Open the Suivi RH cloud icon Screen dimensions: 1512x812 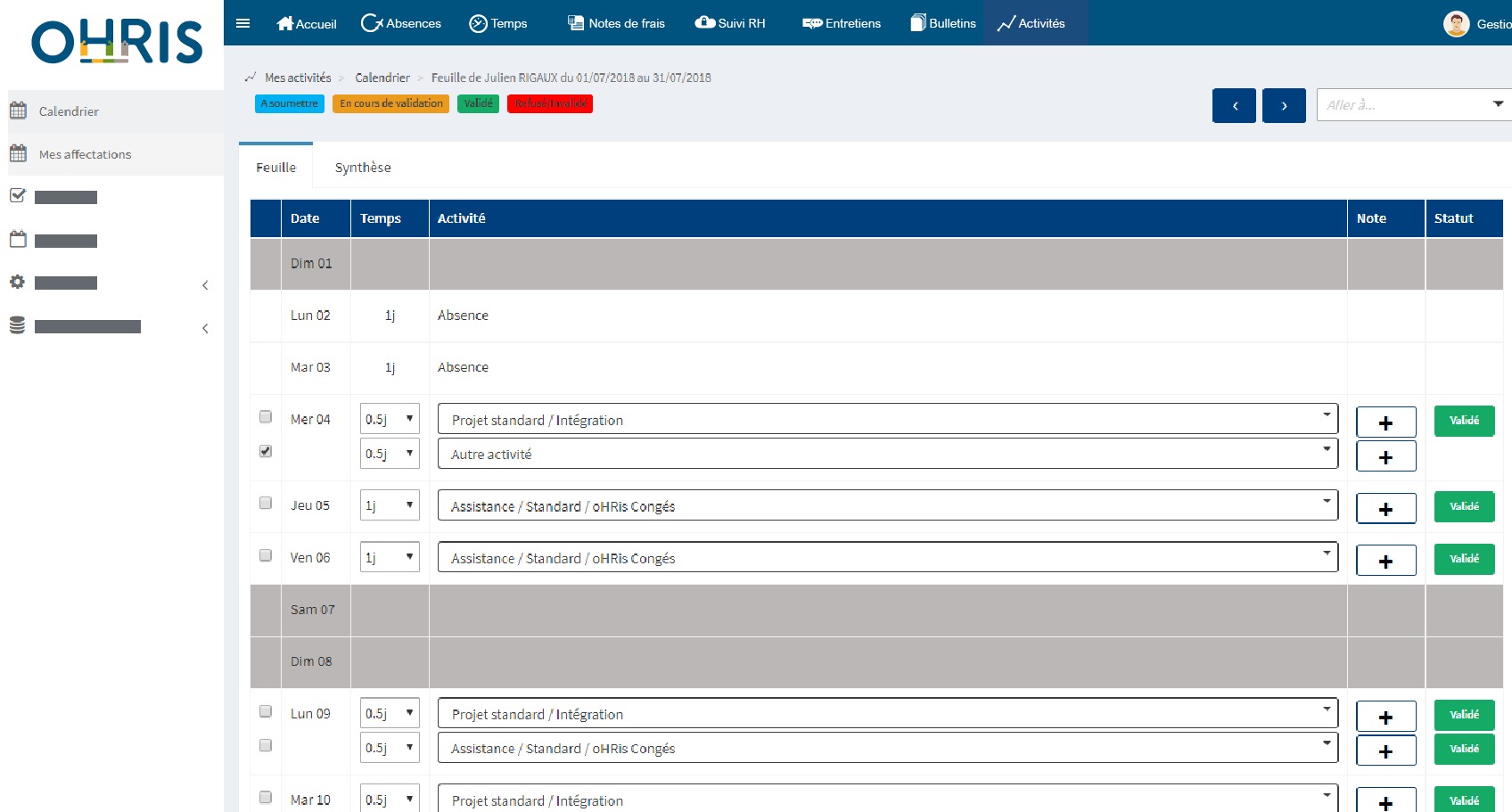[704, 23]
